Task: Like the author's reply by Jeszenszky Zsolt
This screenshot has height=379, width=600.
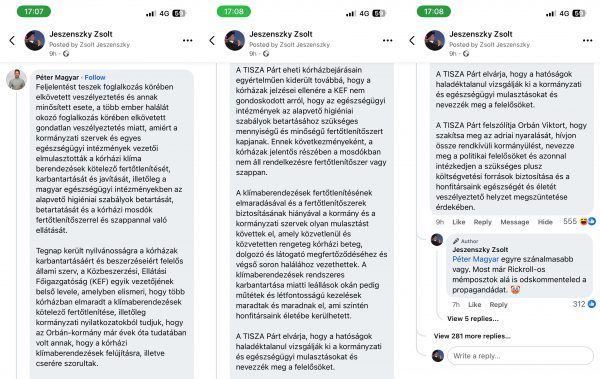Action: pos(474,305)
